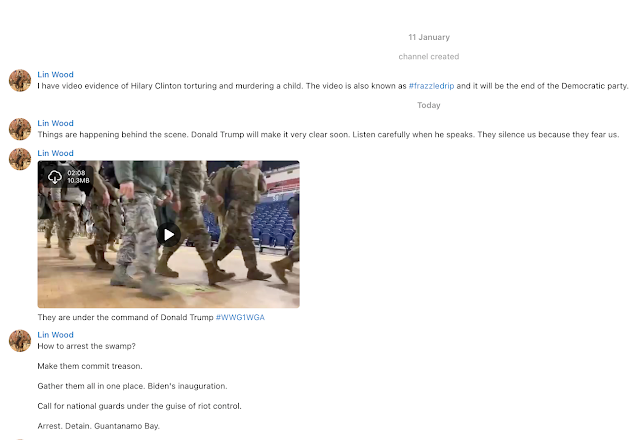Click the 02:08 duration label on the video
This screenshot has width=640, height=440.
pos(76,173)
